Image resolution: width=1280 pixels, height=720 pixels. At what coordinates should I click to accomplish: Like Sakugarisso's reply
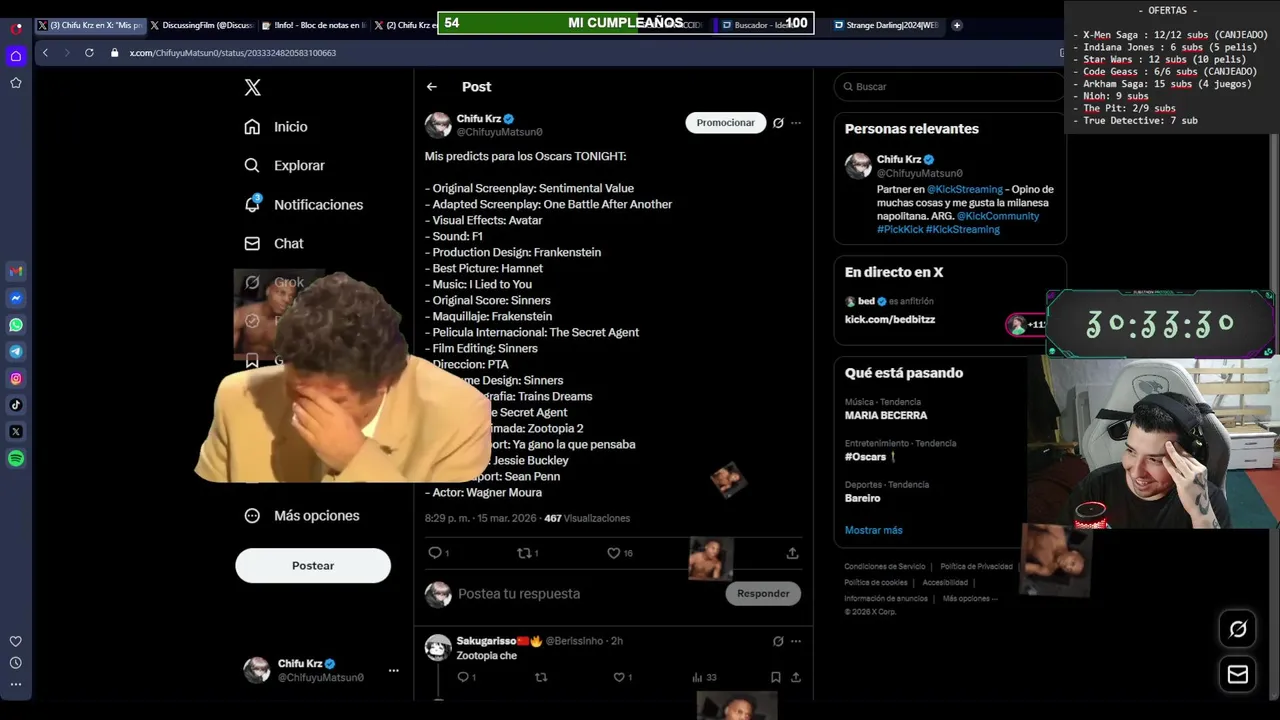tap(618, 677)
